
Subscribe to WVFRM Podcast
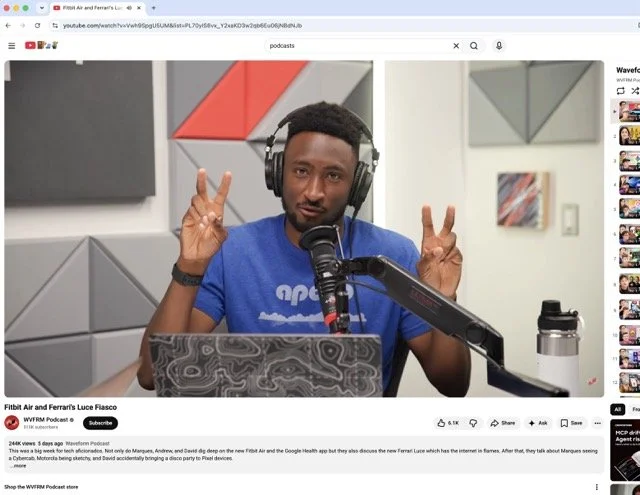100,423
